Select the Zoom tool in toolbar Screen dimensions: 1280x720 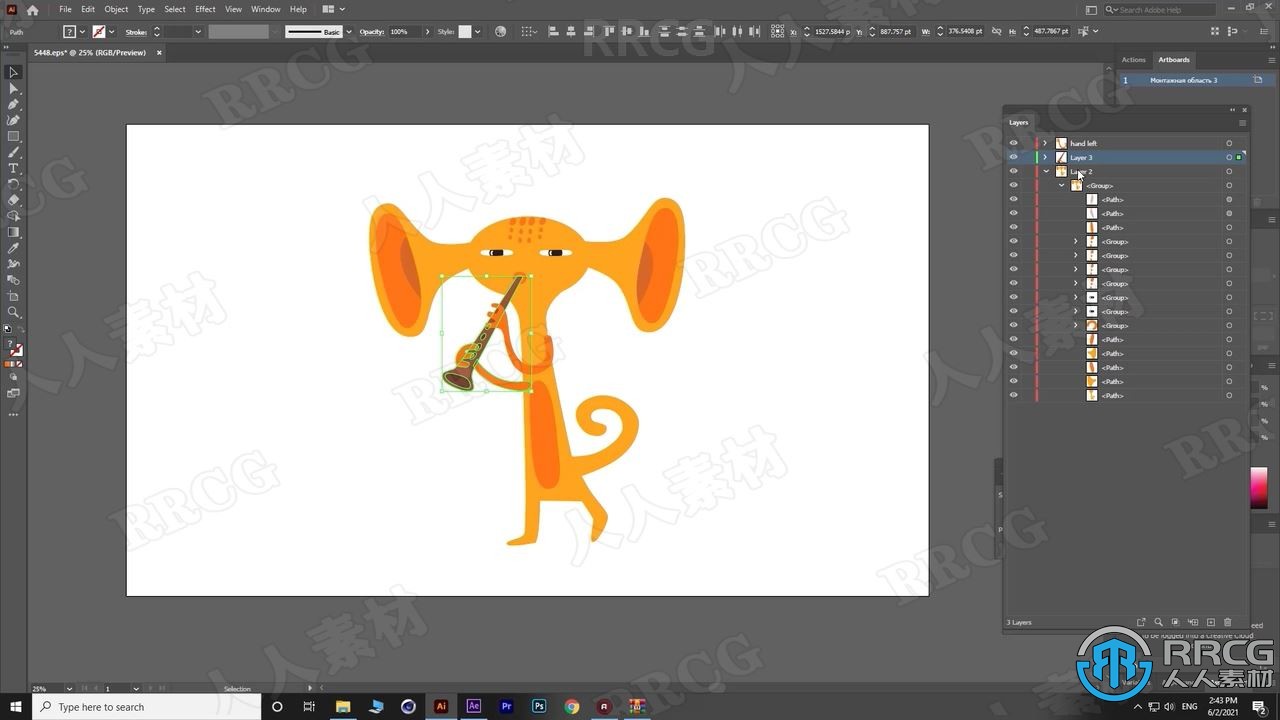[x=13, y=312]
